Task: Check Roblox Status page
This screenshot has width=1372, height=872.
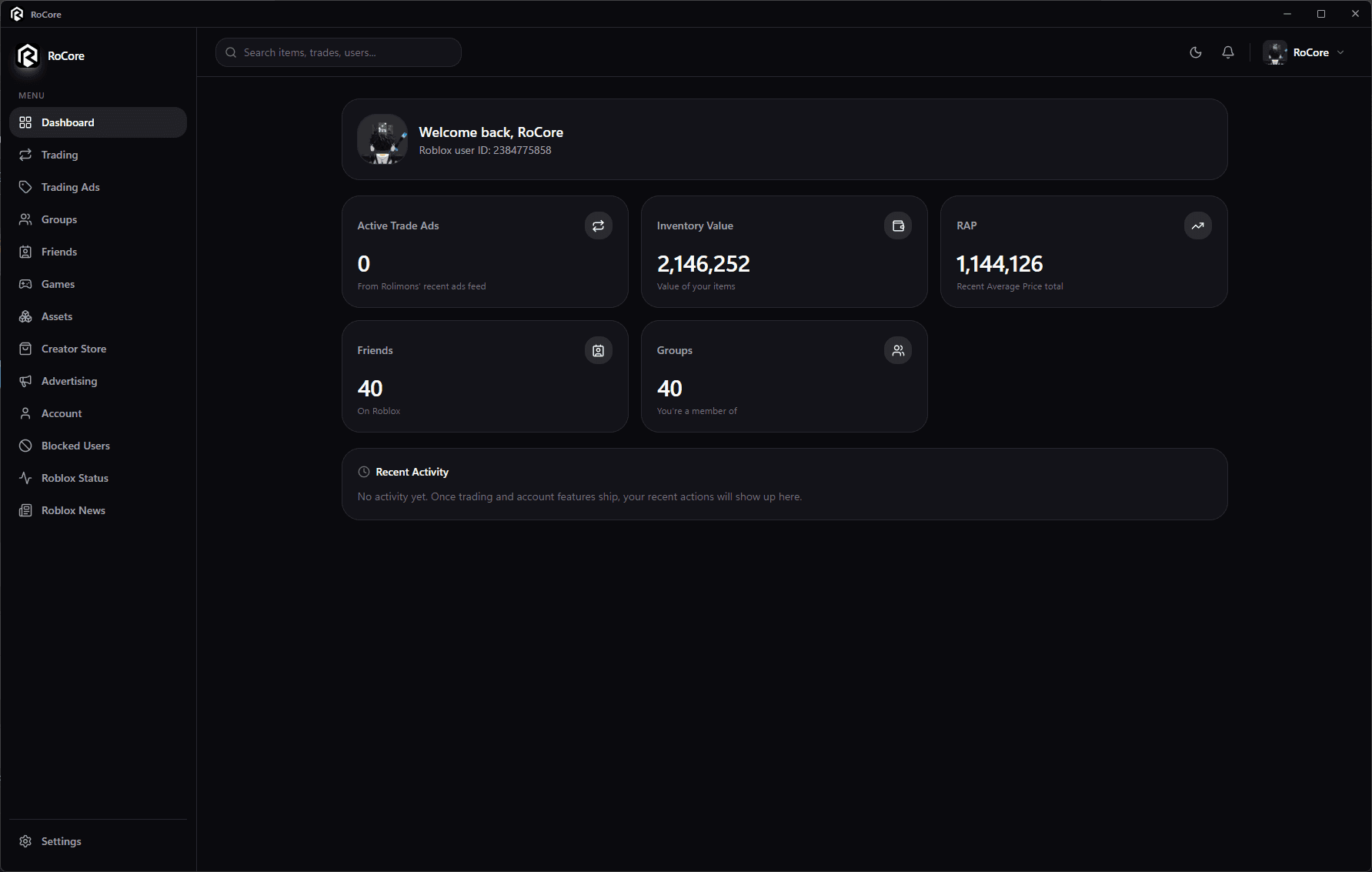Action: [x=98, y=478]
